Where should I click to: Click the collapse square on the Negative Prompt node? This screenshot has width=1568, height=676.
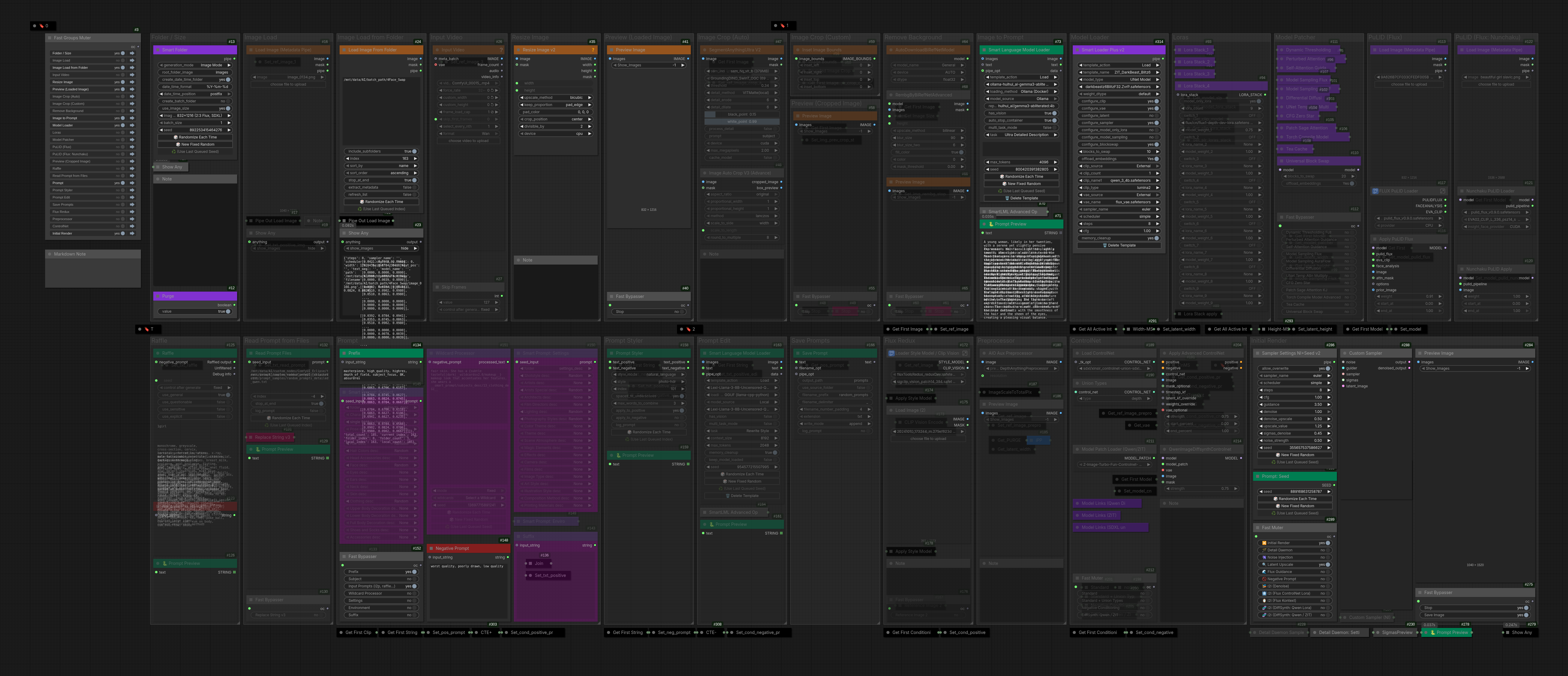(x=430, y=548)
